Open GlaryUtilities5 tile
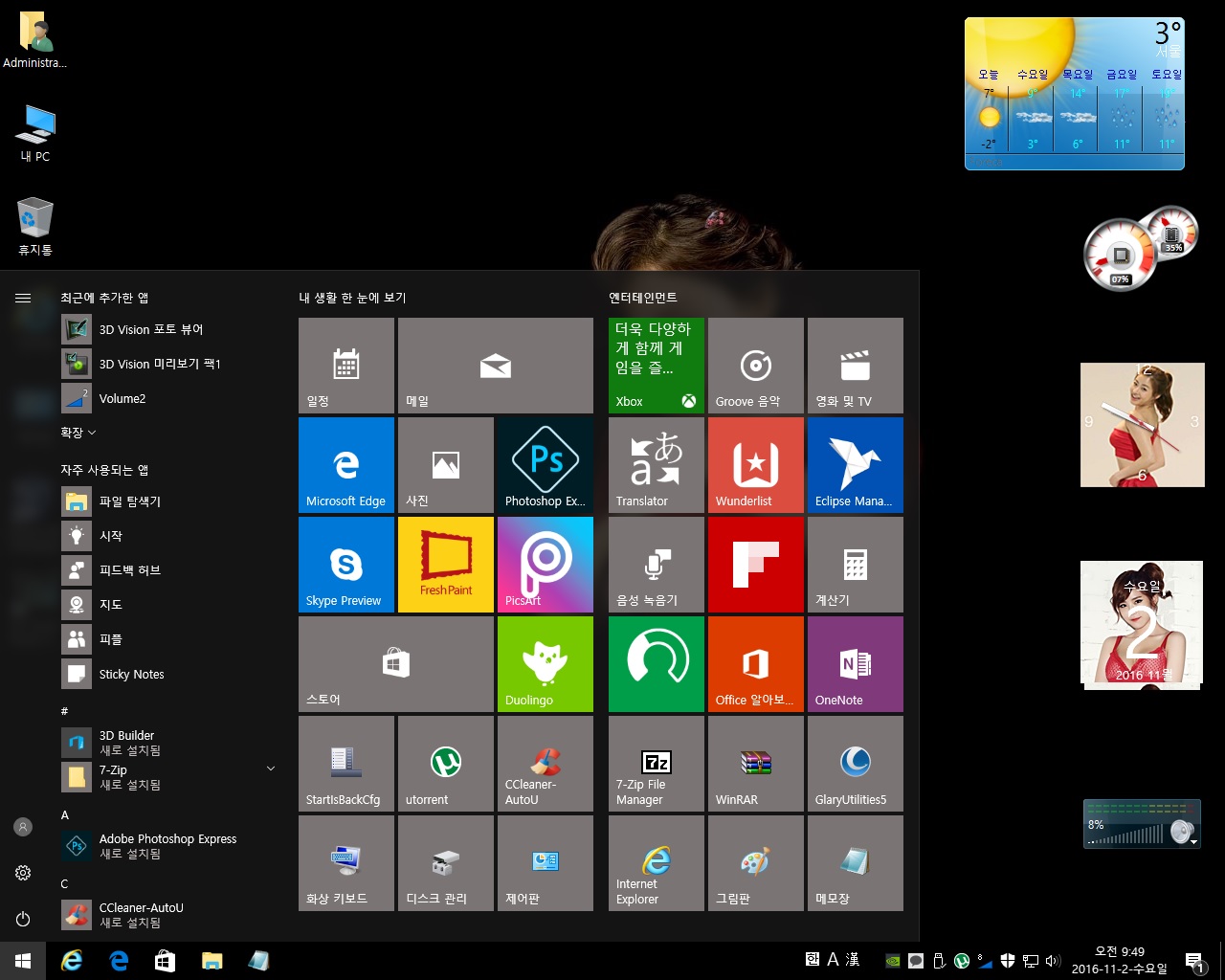 pos(856,764)
